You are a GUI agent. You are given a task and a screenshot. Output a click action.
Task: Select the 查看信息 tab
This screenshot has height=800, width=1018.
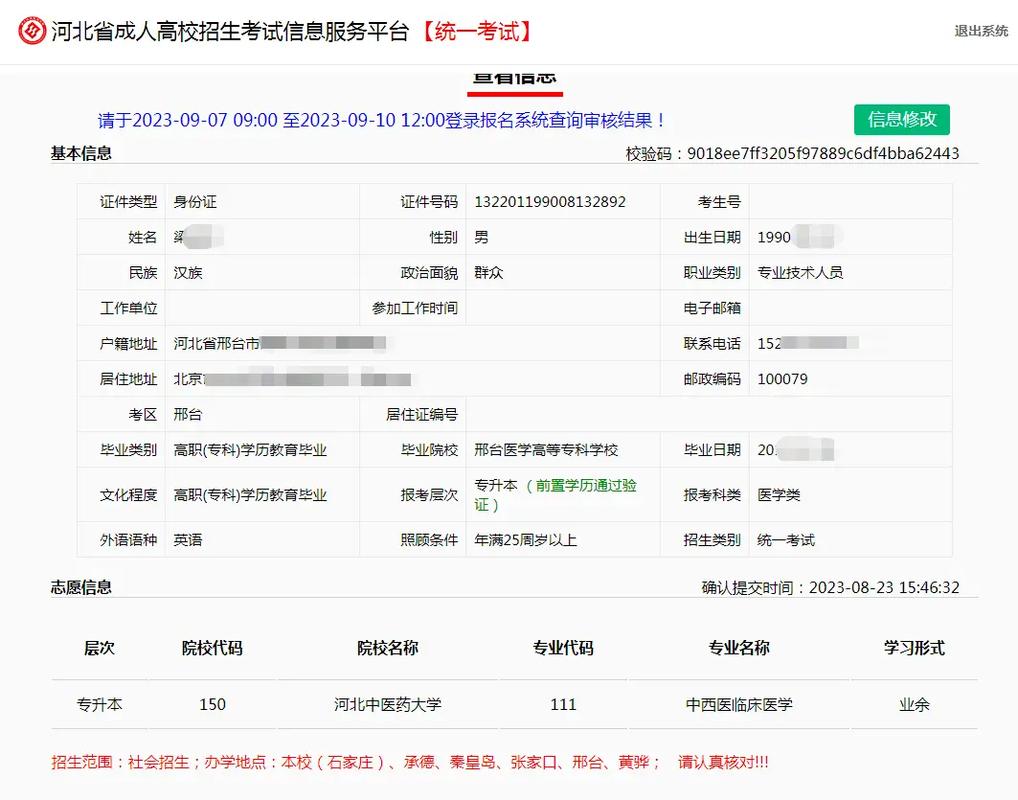click(516, 77)
